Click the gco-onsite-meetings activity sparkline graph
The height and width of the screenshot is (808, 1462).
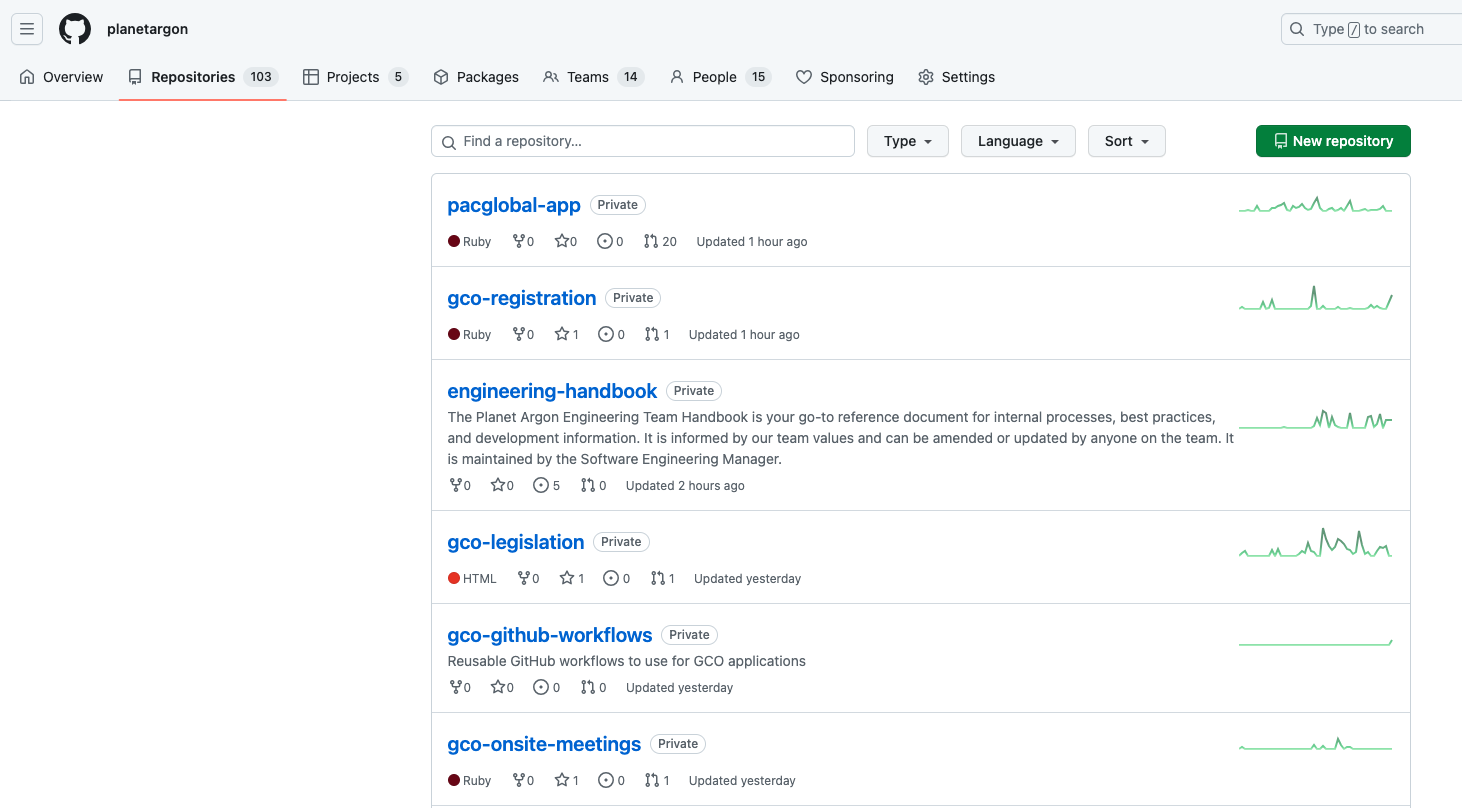tap(1315, 744)
